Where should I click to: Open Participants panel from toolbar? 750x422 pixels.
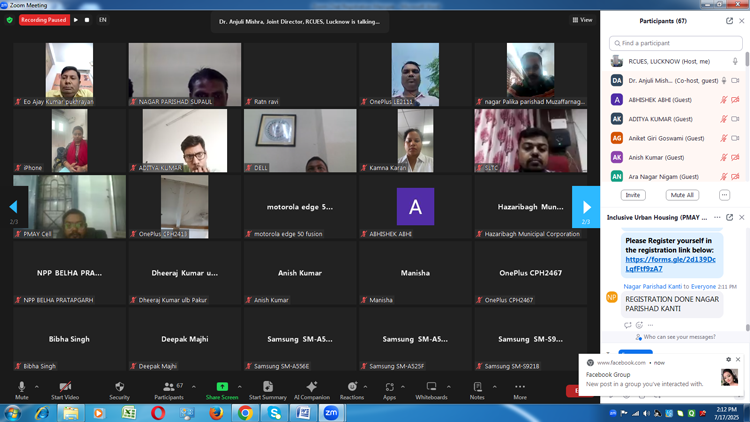click(169, 390)
